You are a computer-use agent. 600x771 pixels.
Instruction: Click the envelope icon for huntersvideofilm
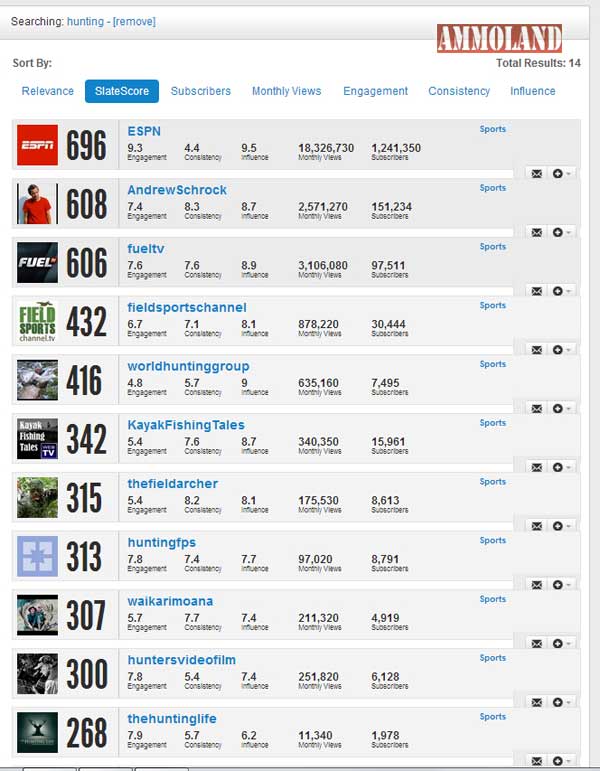click(x=537, y=702)
